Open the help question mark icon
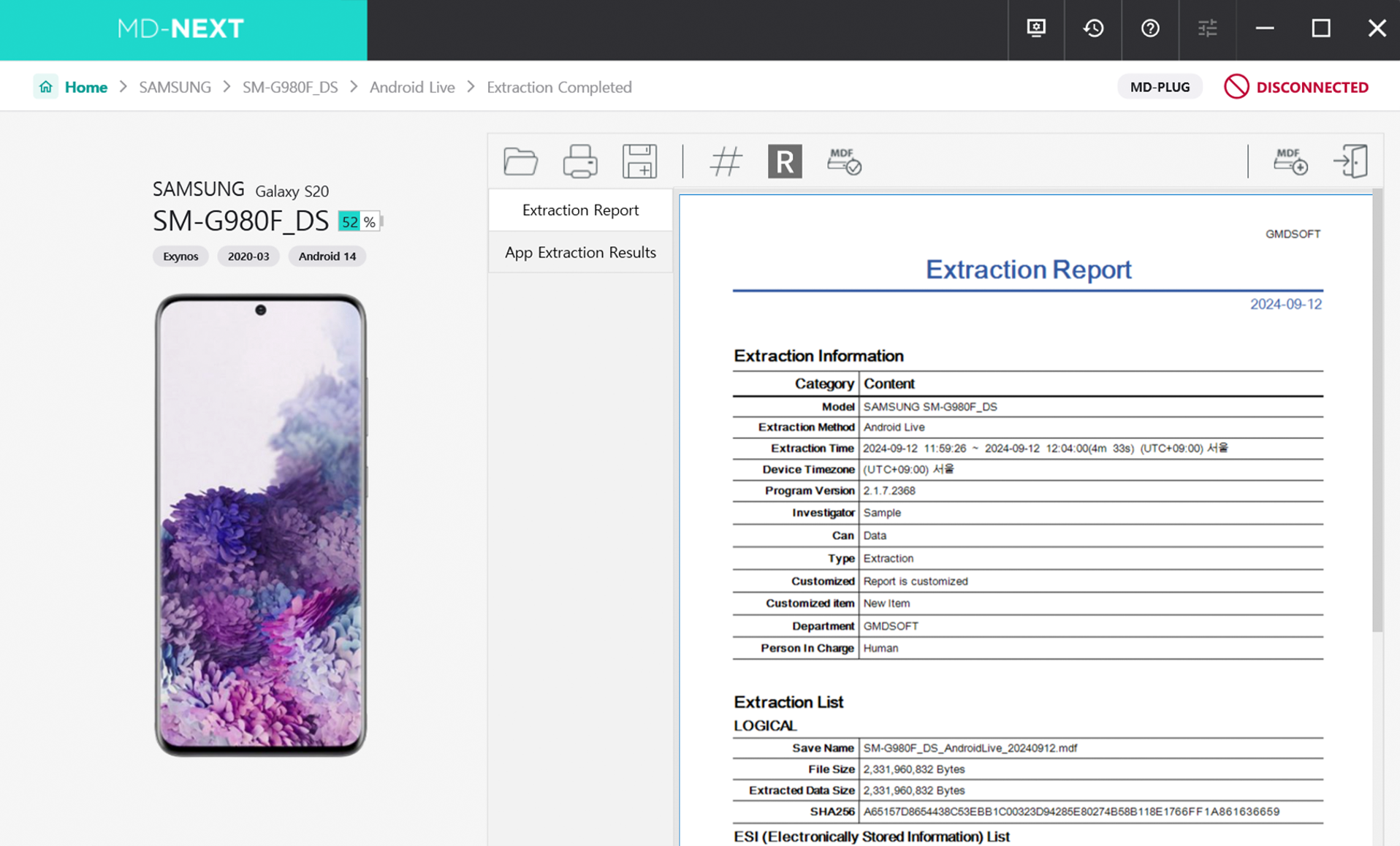Image resolution: width=1400 pixels, height=846 pixels. pyautogui.click(x=1150, y=28)
